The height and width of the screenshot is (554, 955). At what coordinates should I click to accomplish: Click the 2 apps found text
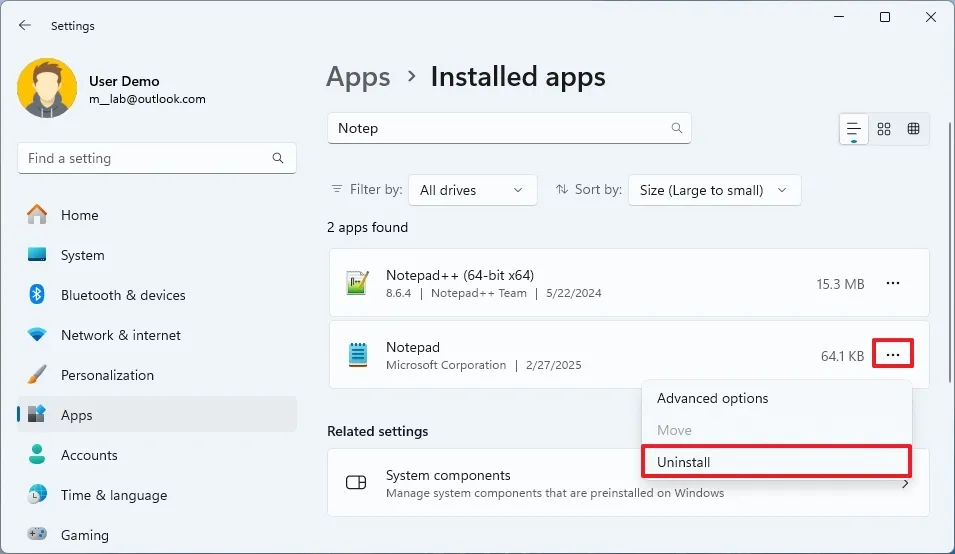point(367,228)
